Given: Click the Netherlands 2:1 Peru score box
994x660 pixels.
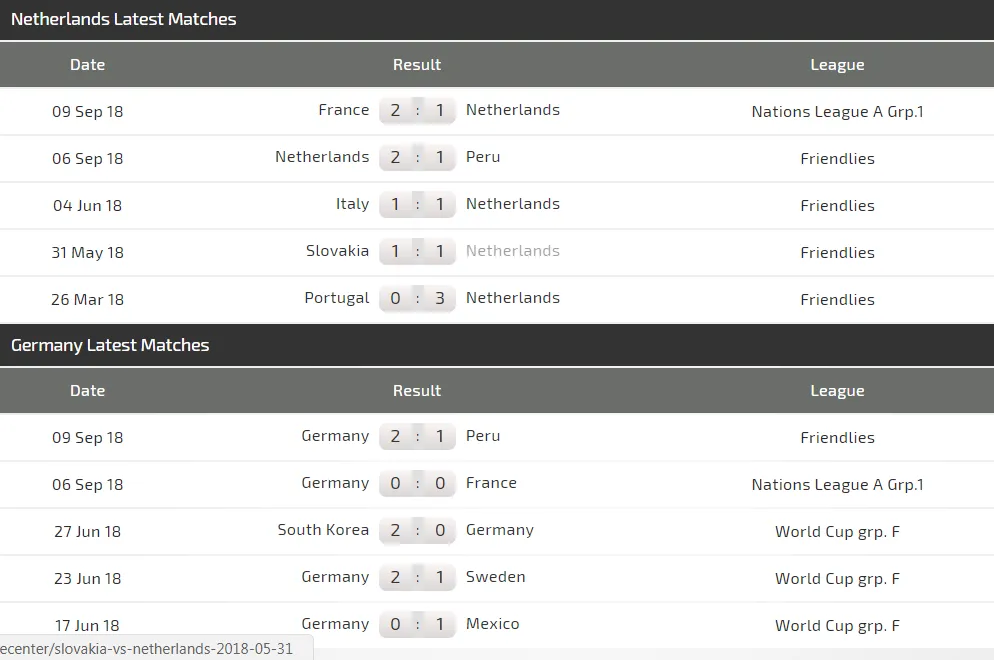Looking at the screenshot, I should (417, 158).
